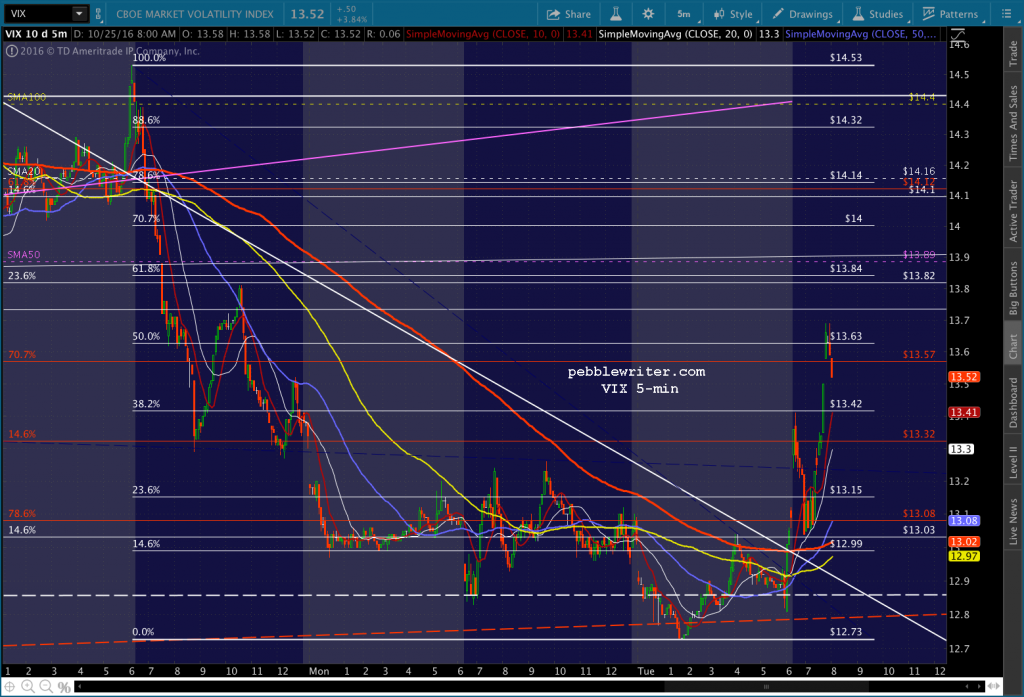Click the purple 13.08 price bubble

[x=963, y=521]
